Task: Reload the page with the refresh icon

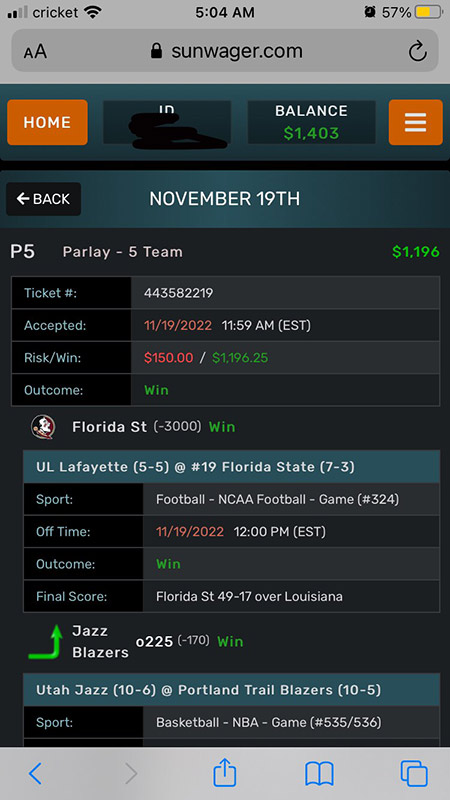Action: tap(417, 52)
